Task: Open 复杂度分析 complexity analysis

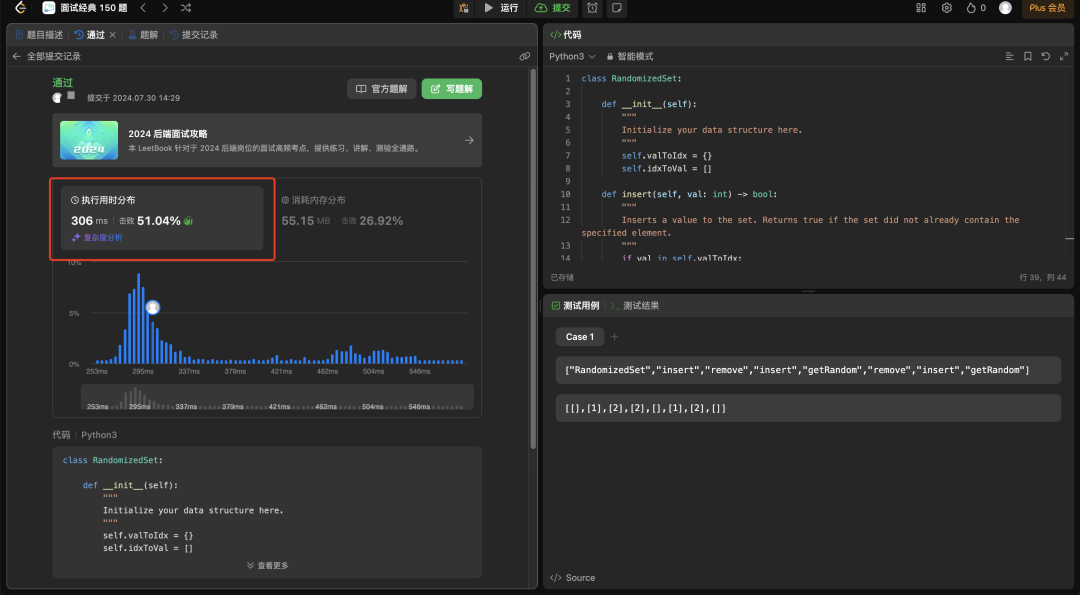Action: (x=97, y=238)
